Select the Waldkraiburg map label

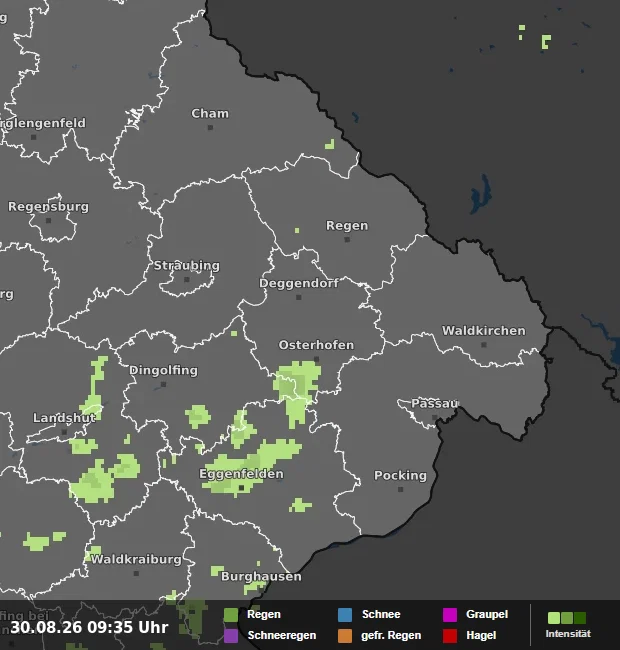click(136, 559)
